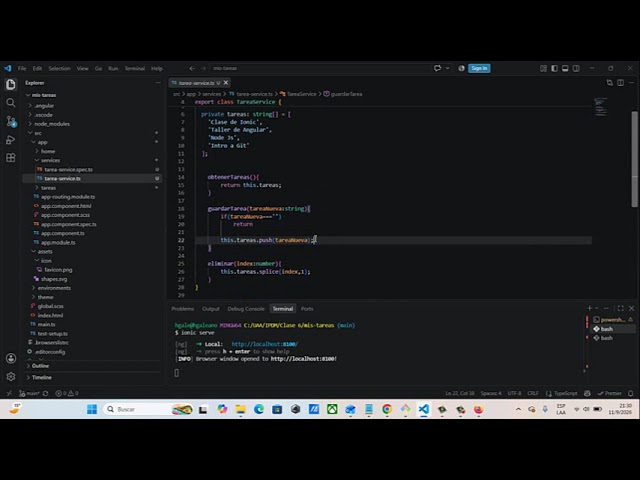Click the CRLF end of line selector

coord(533,393)
